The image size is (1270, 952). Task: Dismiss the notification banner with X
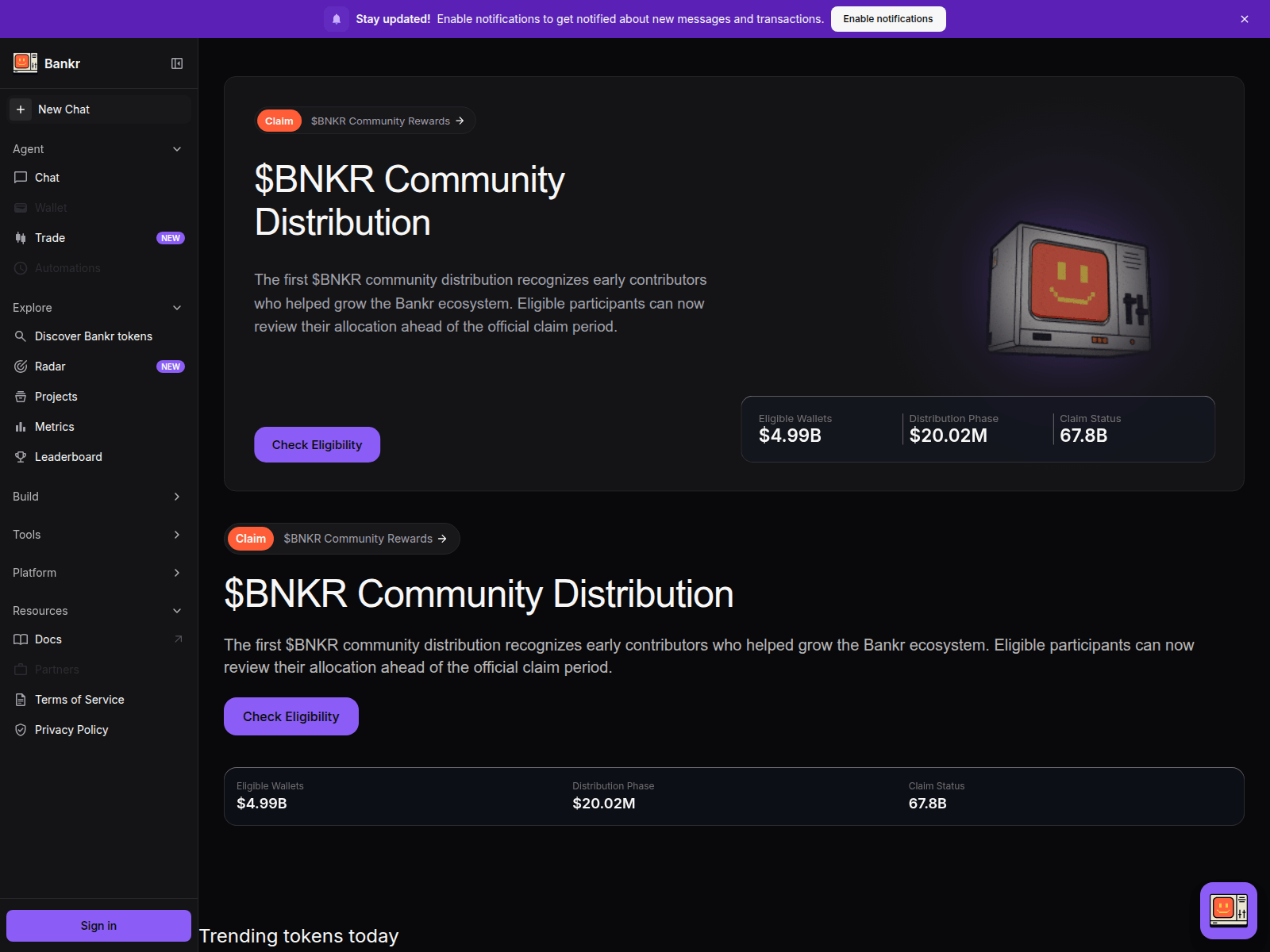pyautogui.click(x=1245, y=19)
